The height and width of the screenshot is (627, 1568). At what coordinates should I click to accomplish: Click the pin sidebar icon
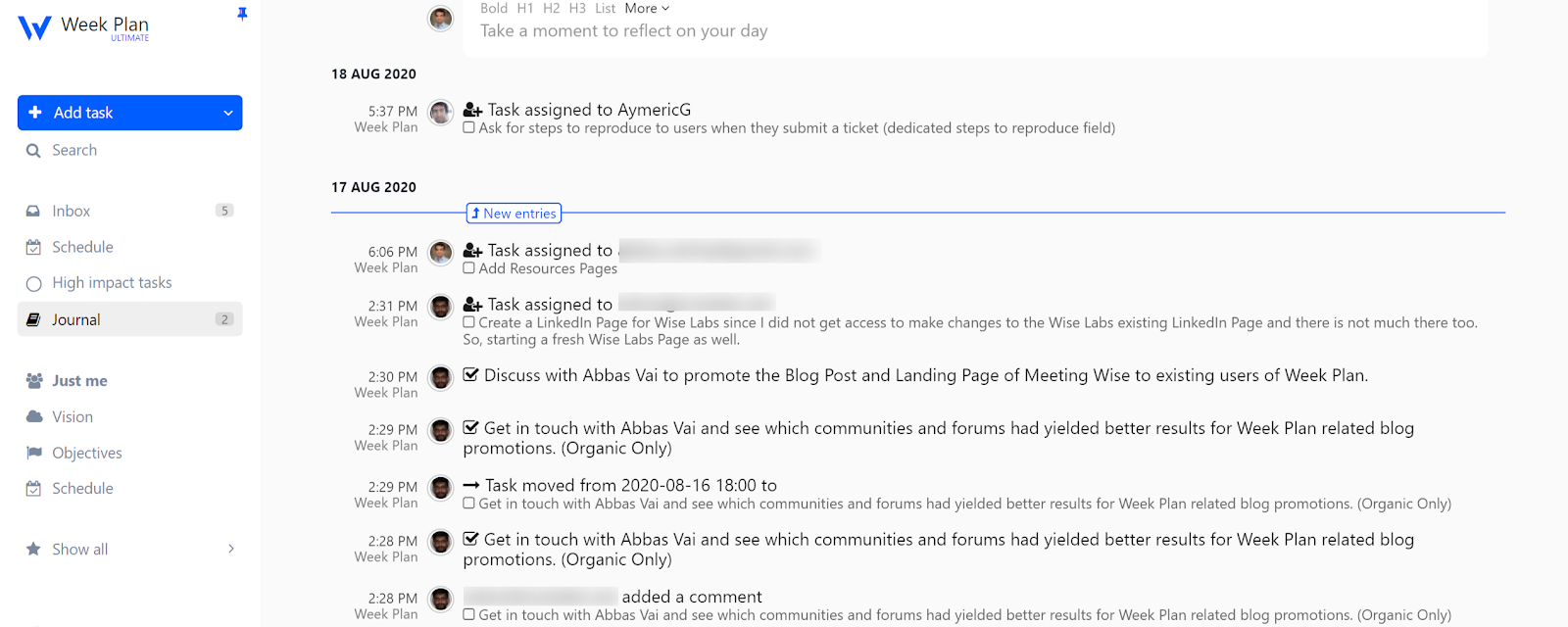242,14
